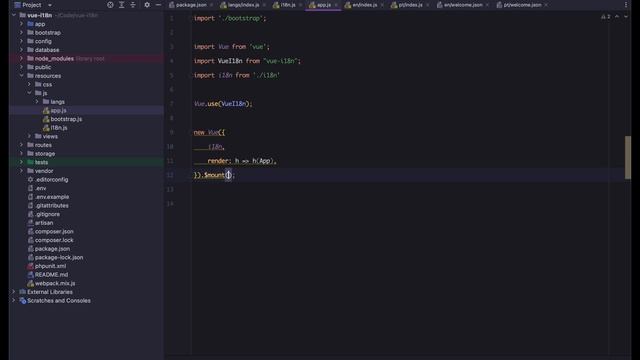The height and width of the screenshot is (360, 640).
Task: Select phpunit.xml in the tree
Action: click(50, 266)
